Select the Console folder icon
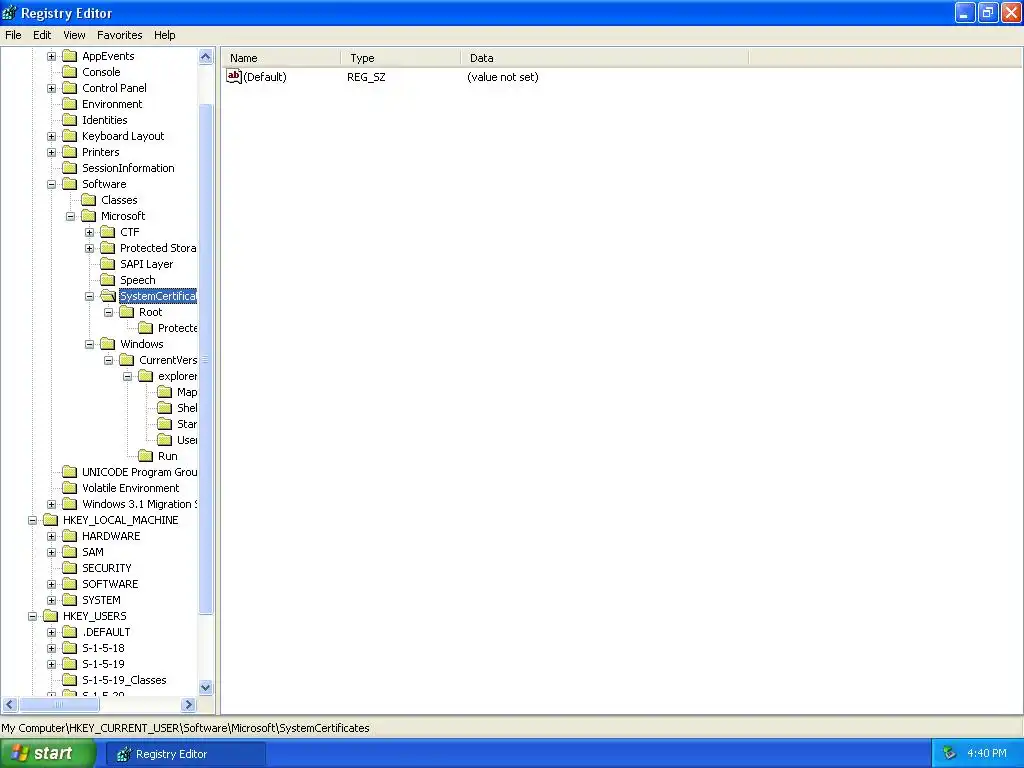This screenshot has height=768, width=1024. coord(69,72)
